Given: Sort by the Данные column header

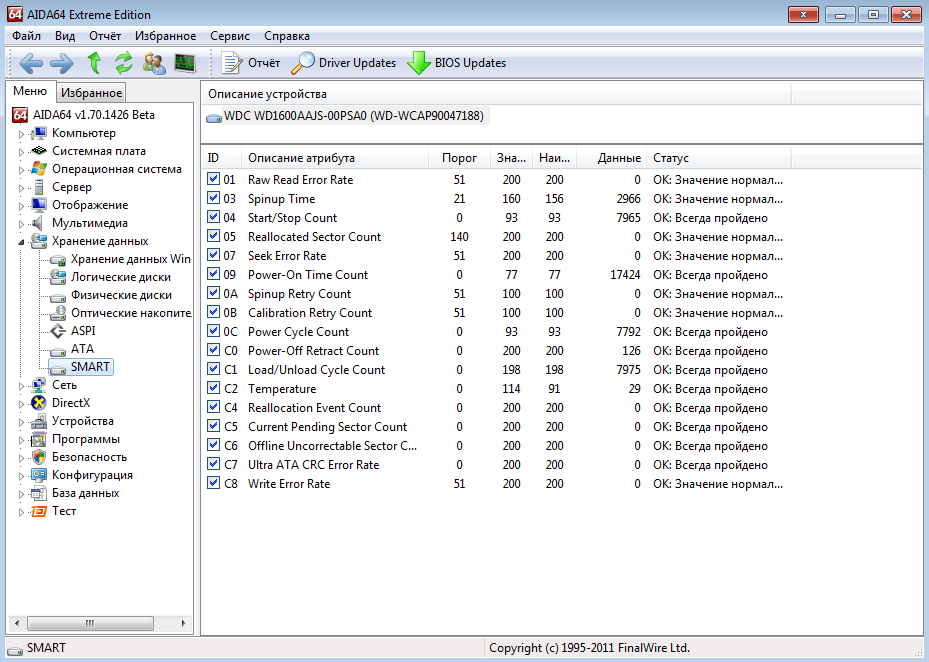Looking at the screenshot, I should (x=611, y=158).
